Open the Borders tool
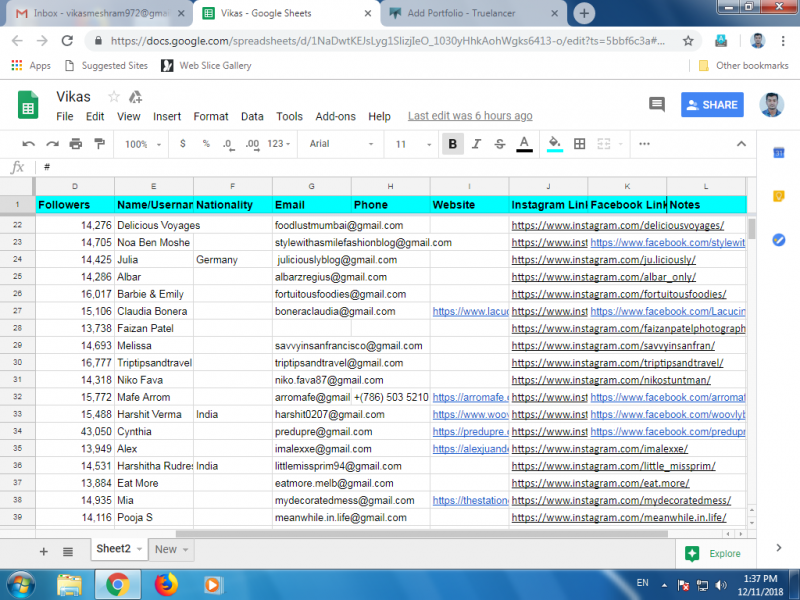 [580, 143]
